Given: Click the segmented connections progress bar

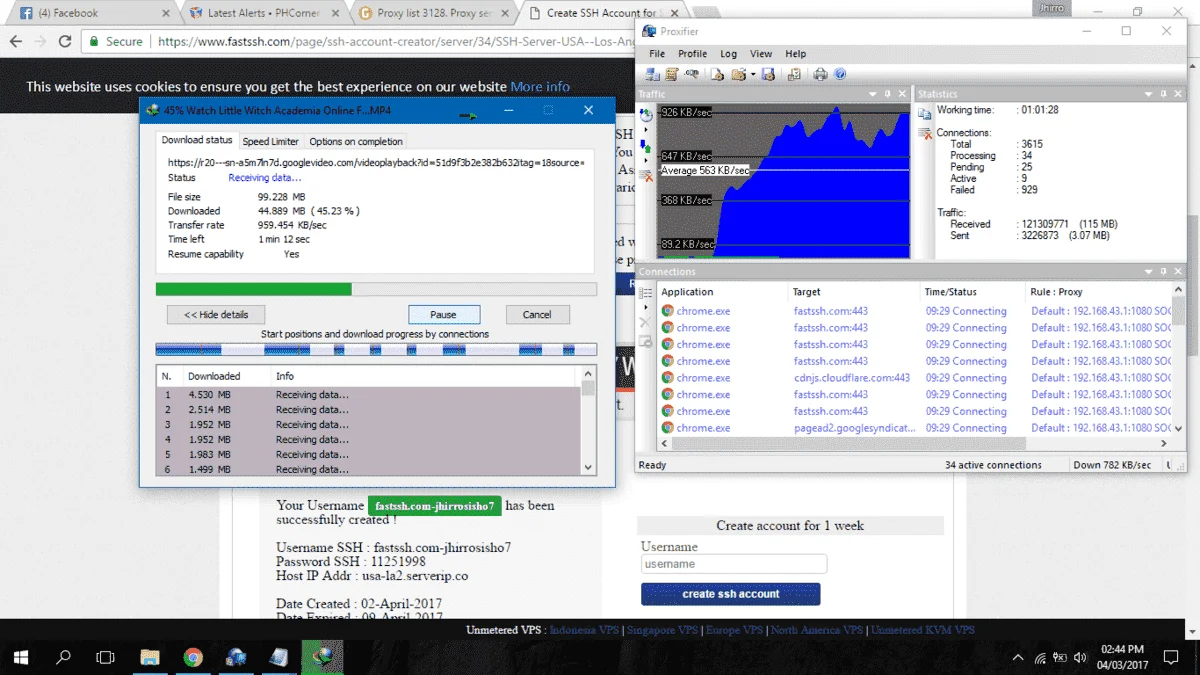Looking at the screenshot, I should 376,350.
